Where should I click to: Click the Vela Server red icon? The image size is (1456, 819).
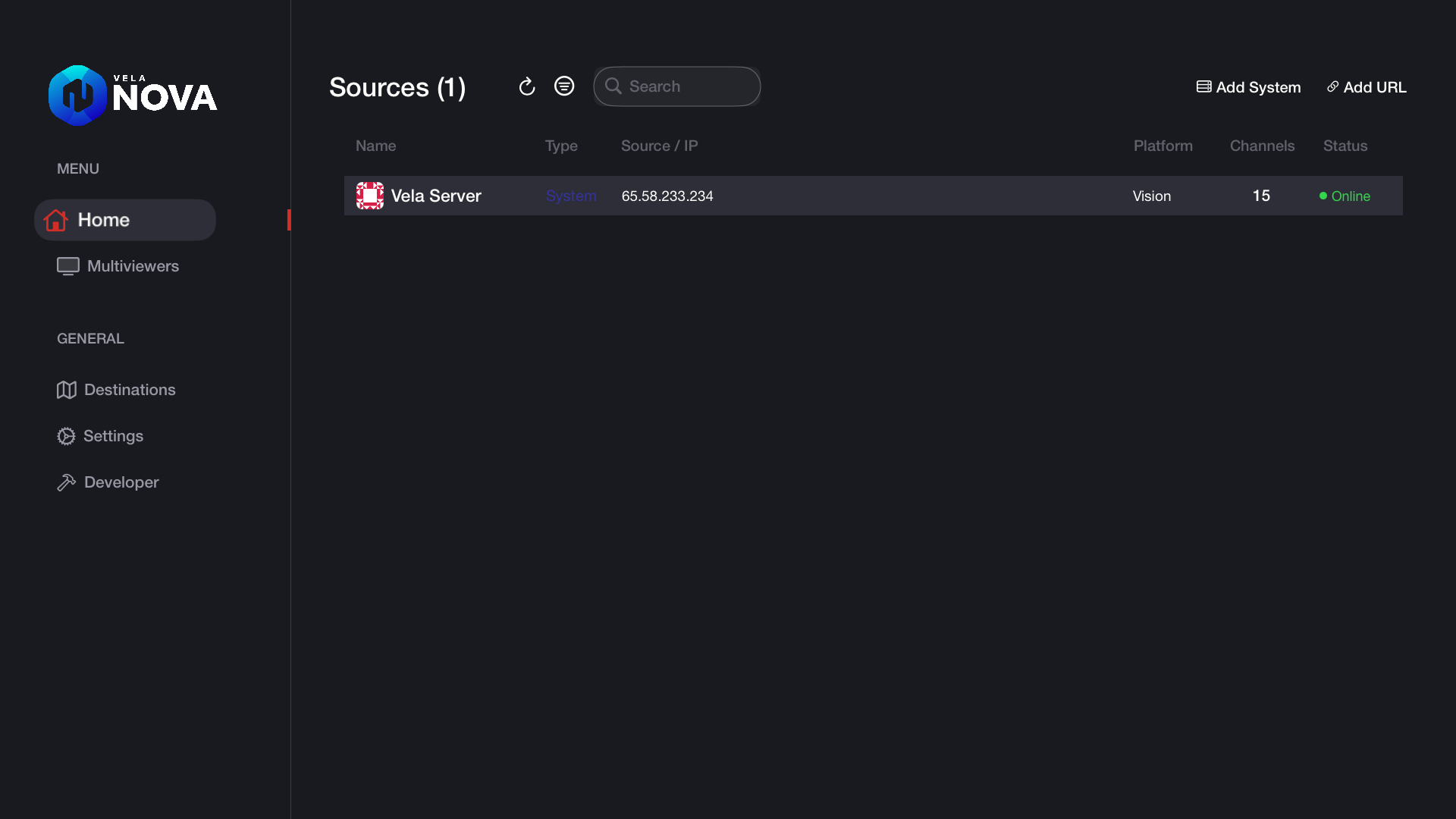pyautogui.click(x=370, y=196)
